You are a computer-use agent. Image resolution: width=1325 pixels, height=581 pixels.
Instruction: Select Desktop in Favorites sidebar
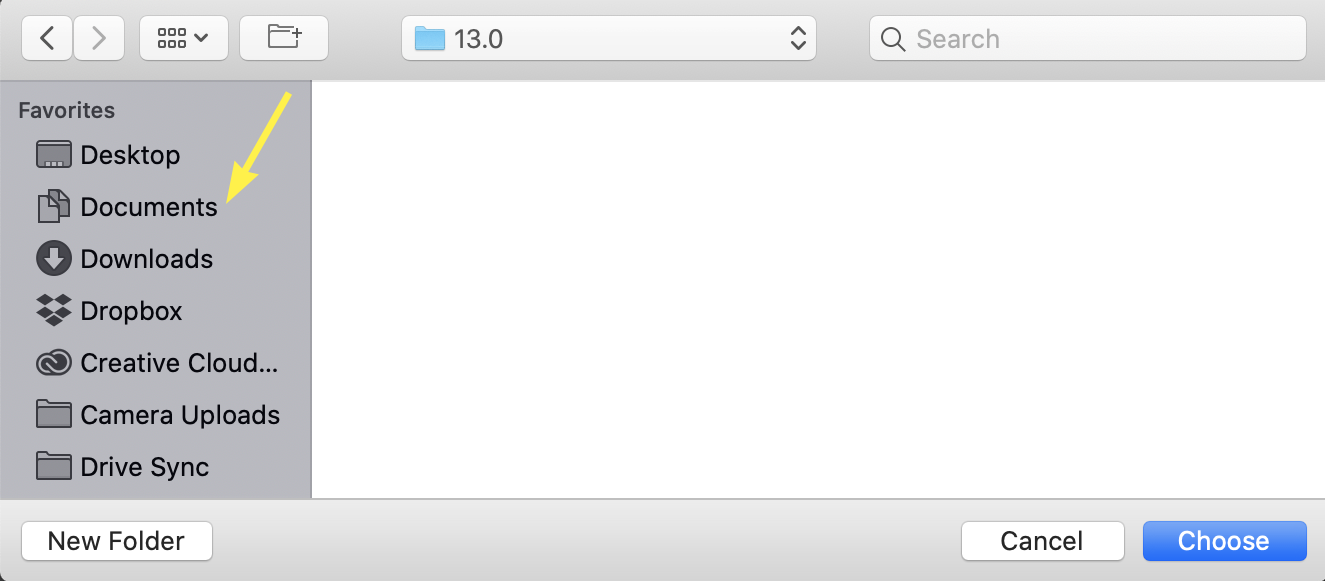(x=156, y=155)
